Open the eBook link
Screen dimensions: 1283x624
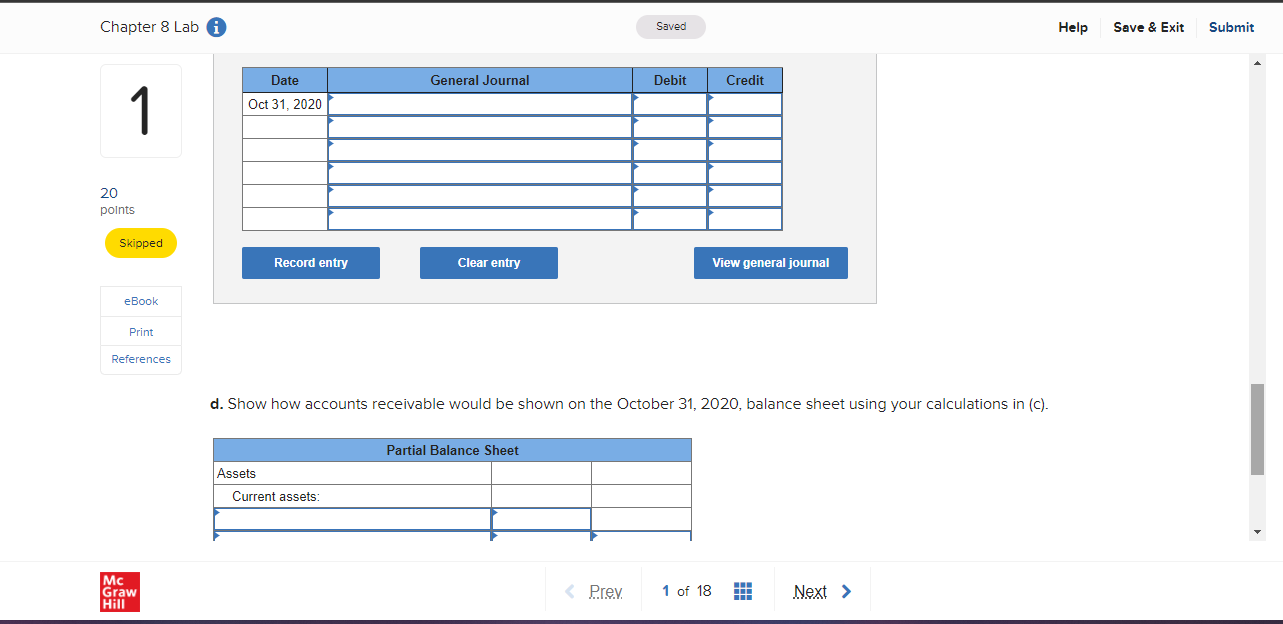click(140, 300)
